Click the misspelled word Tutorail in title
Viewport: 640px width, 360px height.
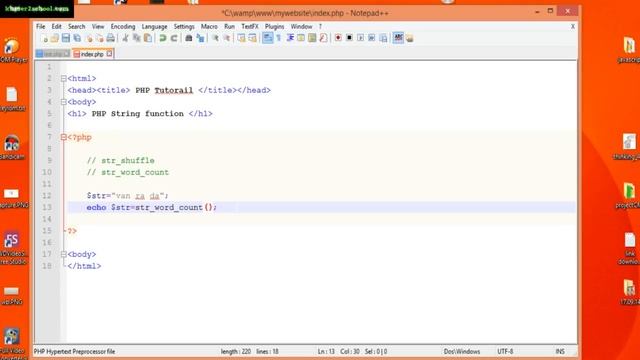pyautogui.click(x=173, y=90)
